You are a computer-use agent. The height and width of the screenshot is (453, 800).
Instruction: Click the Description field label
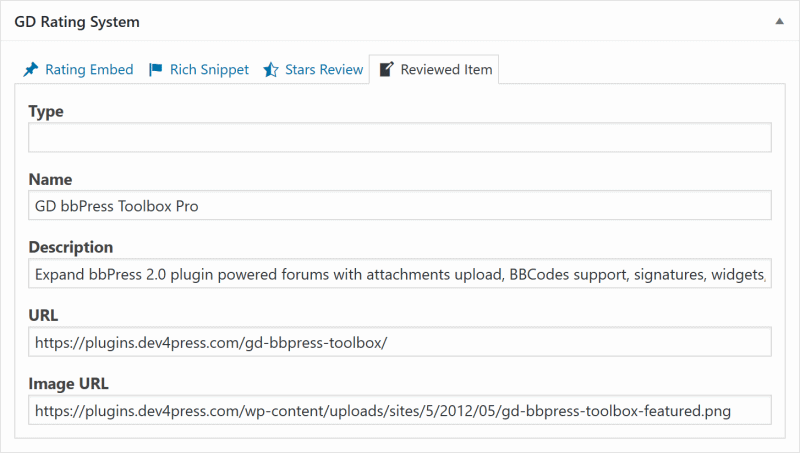pyautogui.click(x=71, y=247)
